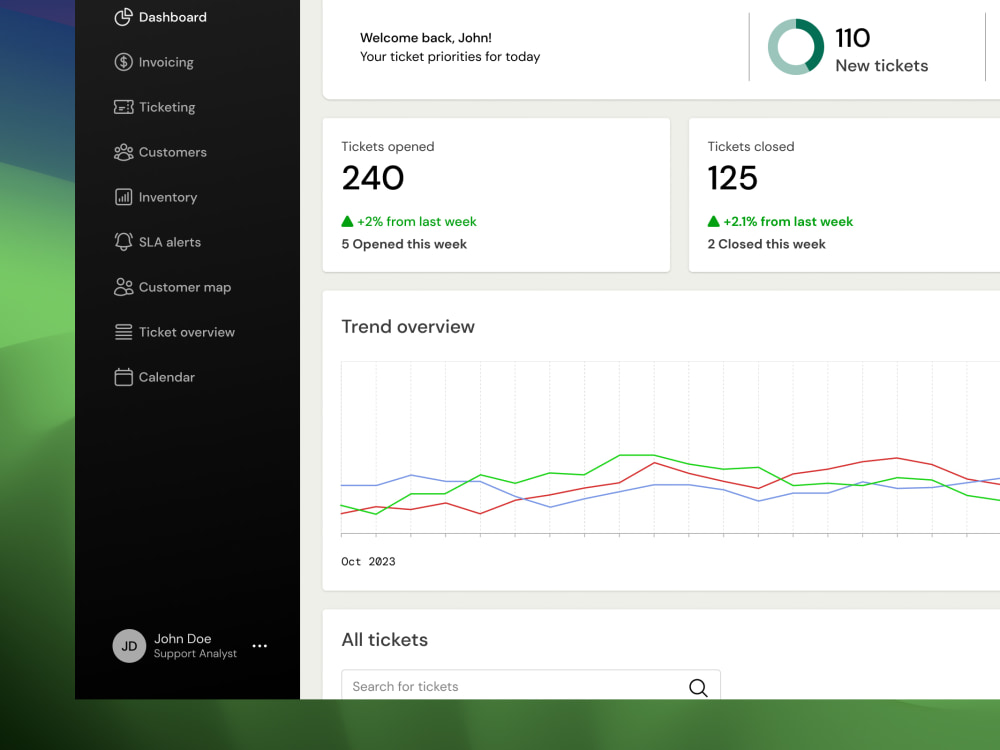Click the 125 Tickets closed value
The width and height of the screenshot is (1000, 750).
(x=732, y=178)
